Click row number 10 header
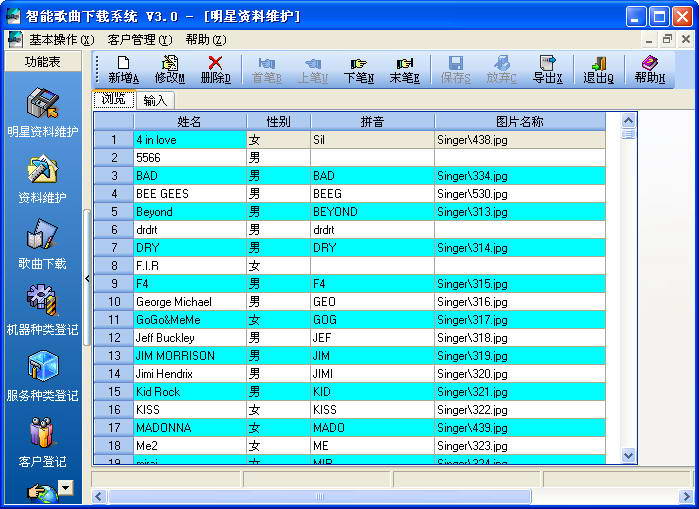The height and width of the screenshot is (509, 699). pyautogui.click(x=114, y=302)
